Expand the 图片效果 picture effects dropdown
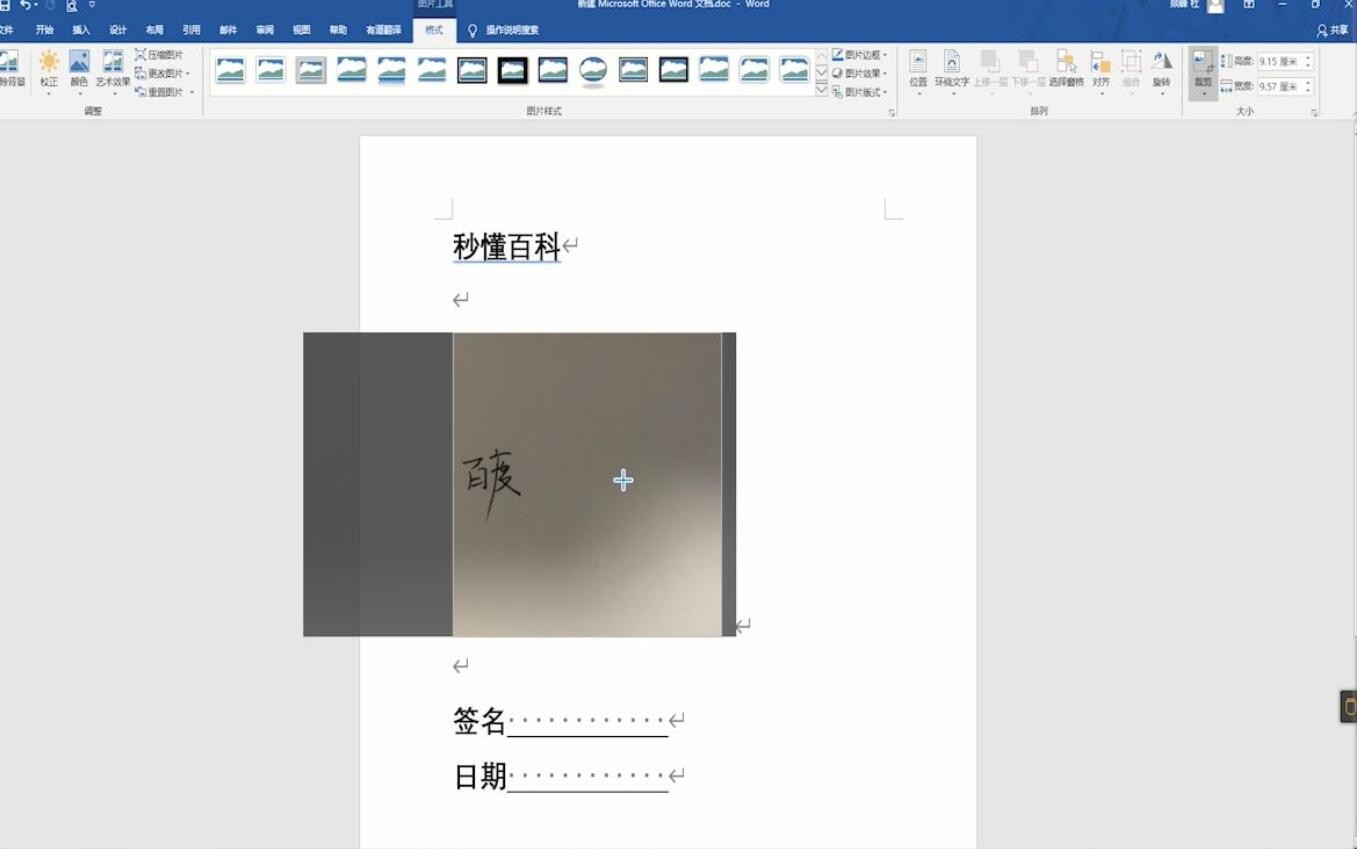The width and height of the screenshot is (1357, 849). (x=859, y=73)
